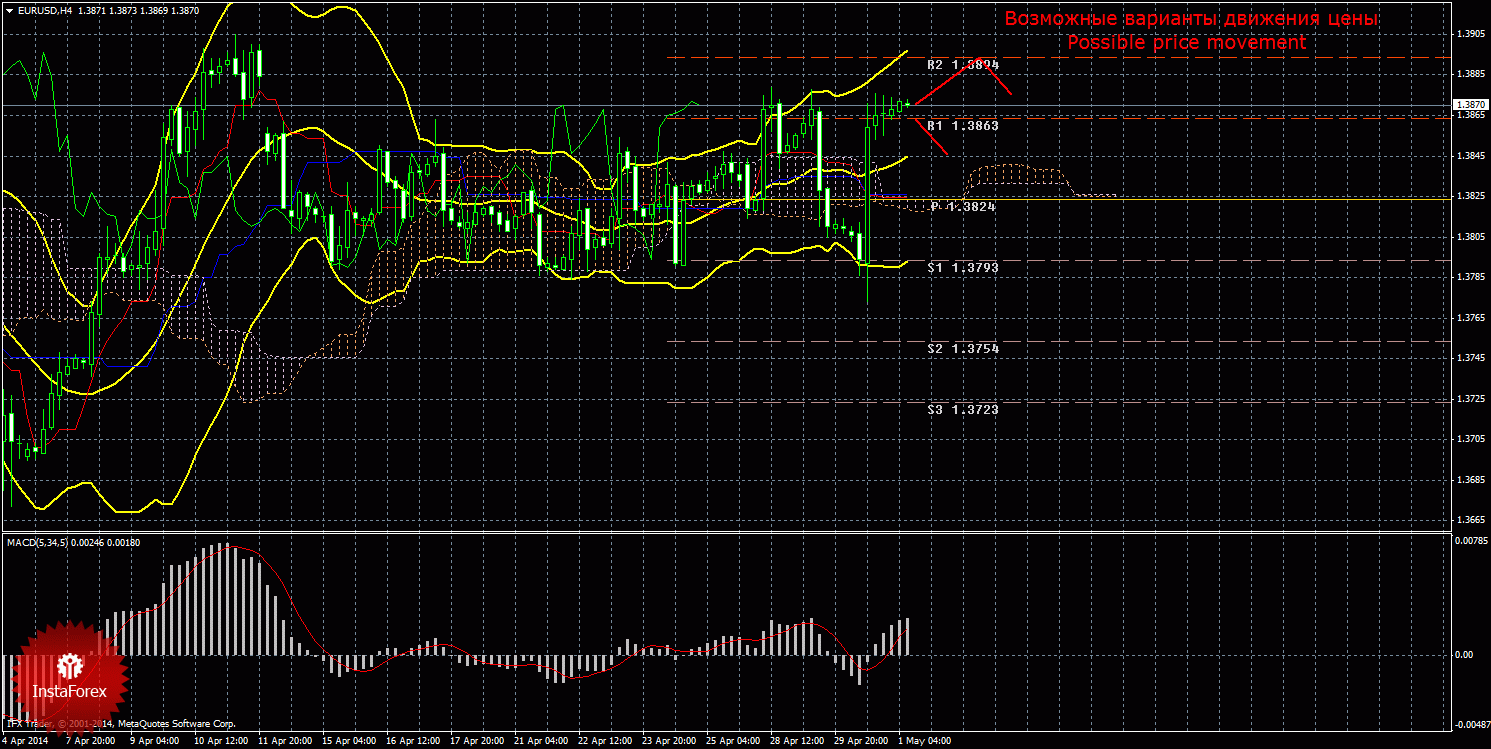Screen dimensions: 1491x749
Task: Select the R2 1.3894 resistance label
Action: [x=962, y=64]
